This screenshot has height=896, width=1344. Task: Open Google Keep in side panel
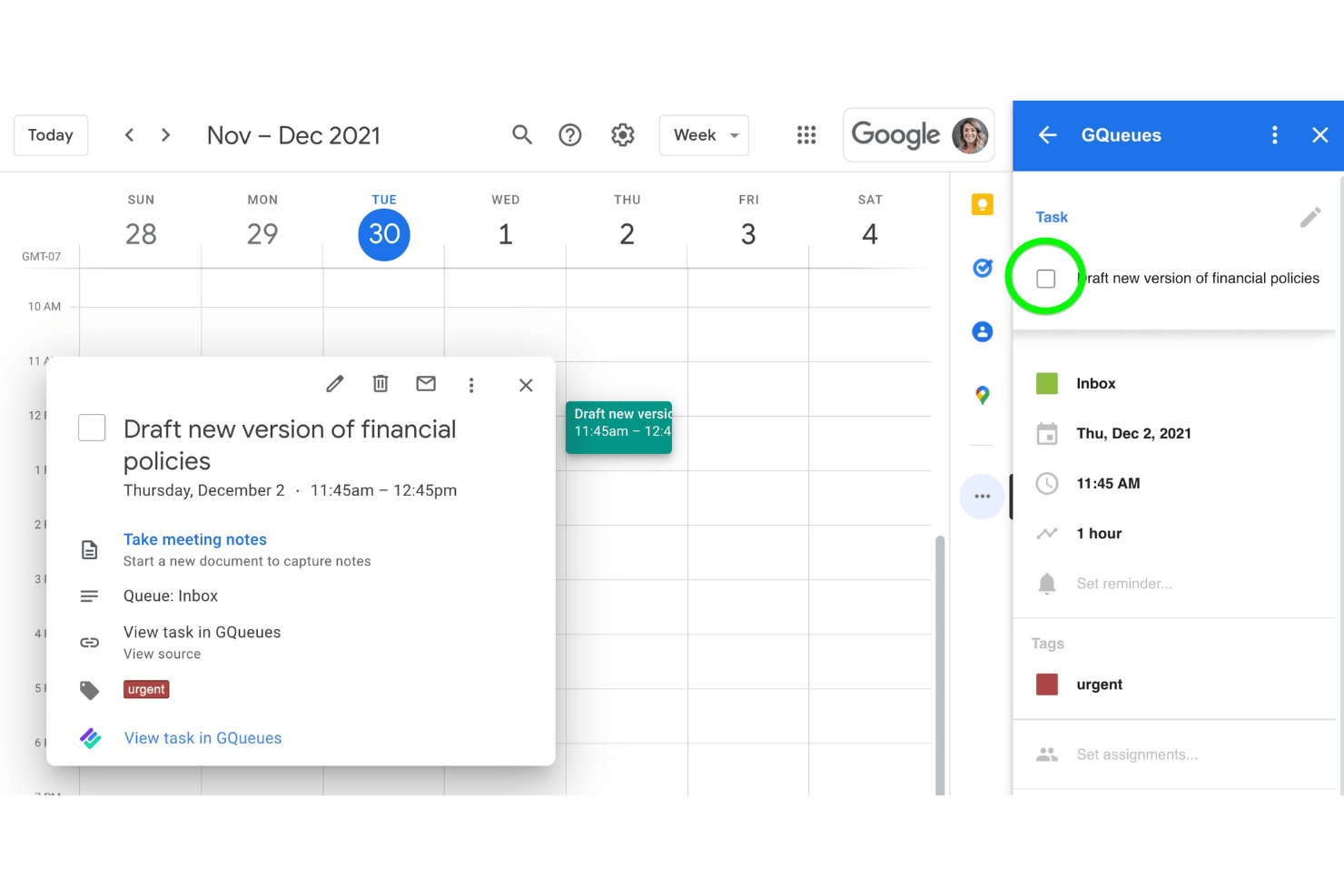983,204
